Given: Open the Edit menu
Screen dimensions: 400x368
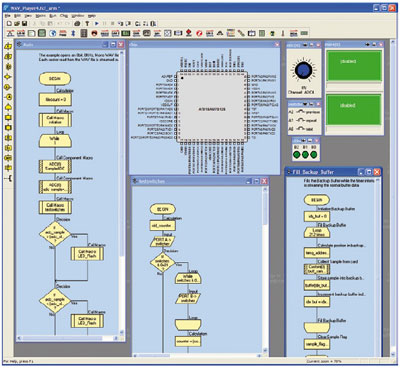Looking at the screenshot, I should pos(18,16).
